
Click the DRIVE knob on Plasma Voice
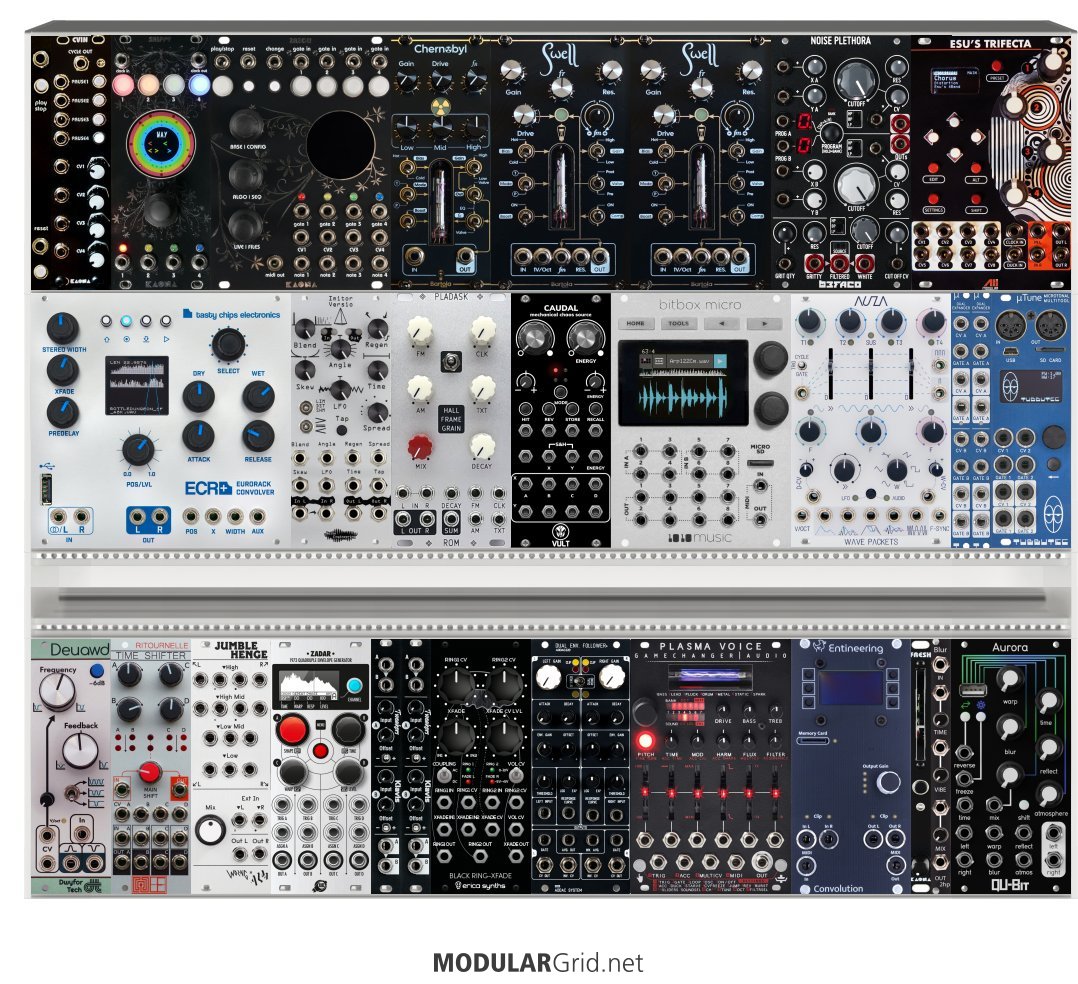point(723,710)
